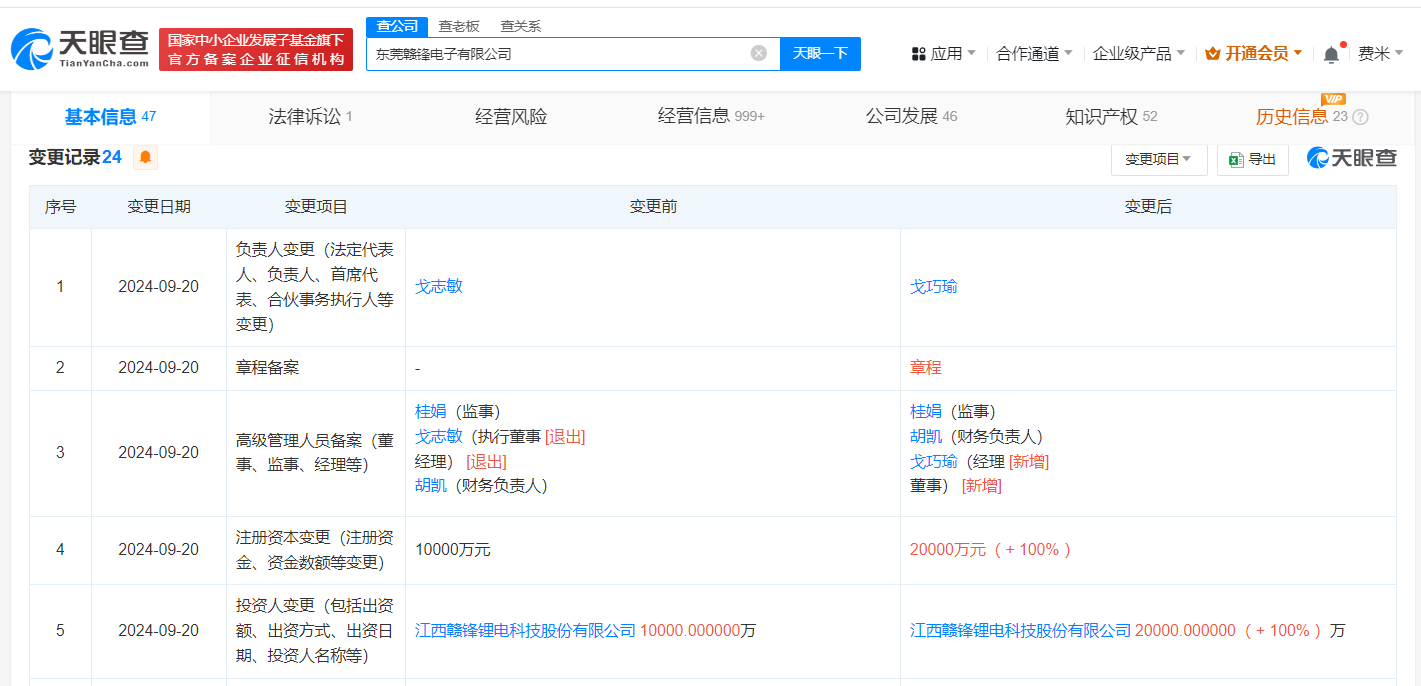The width and height of the screenshot is (1421, 686).
Task: Open the 应用 dropdown menu
Action: 944,54
